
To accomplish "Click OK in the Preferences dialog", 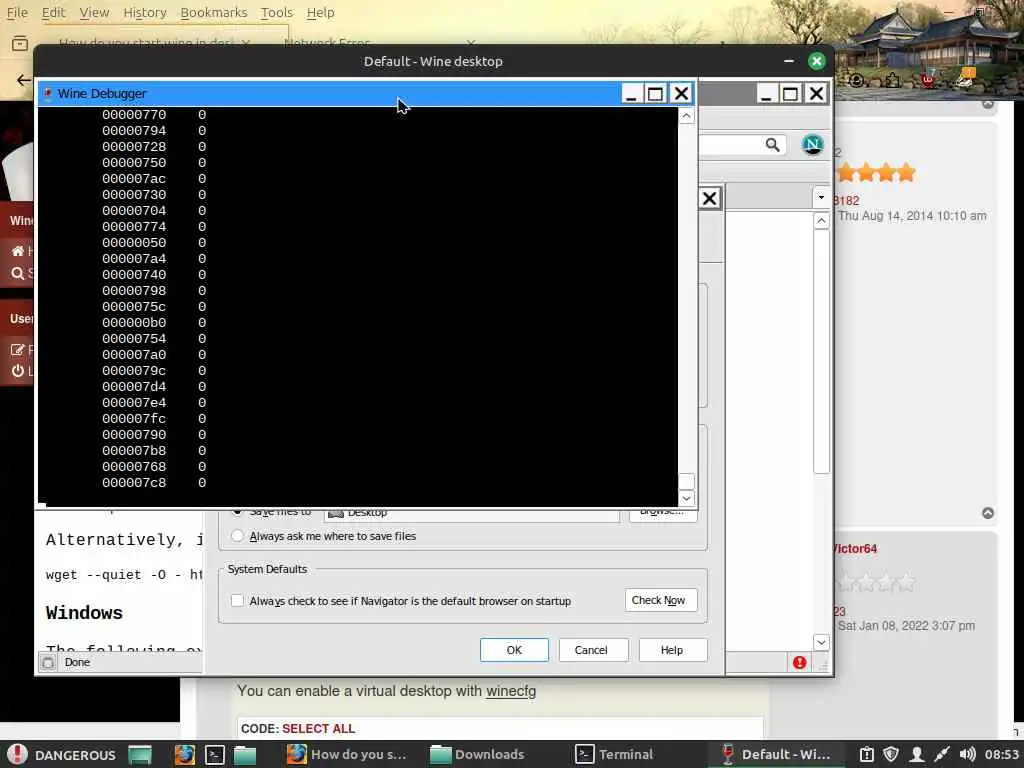I will click(514, 650).
